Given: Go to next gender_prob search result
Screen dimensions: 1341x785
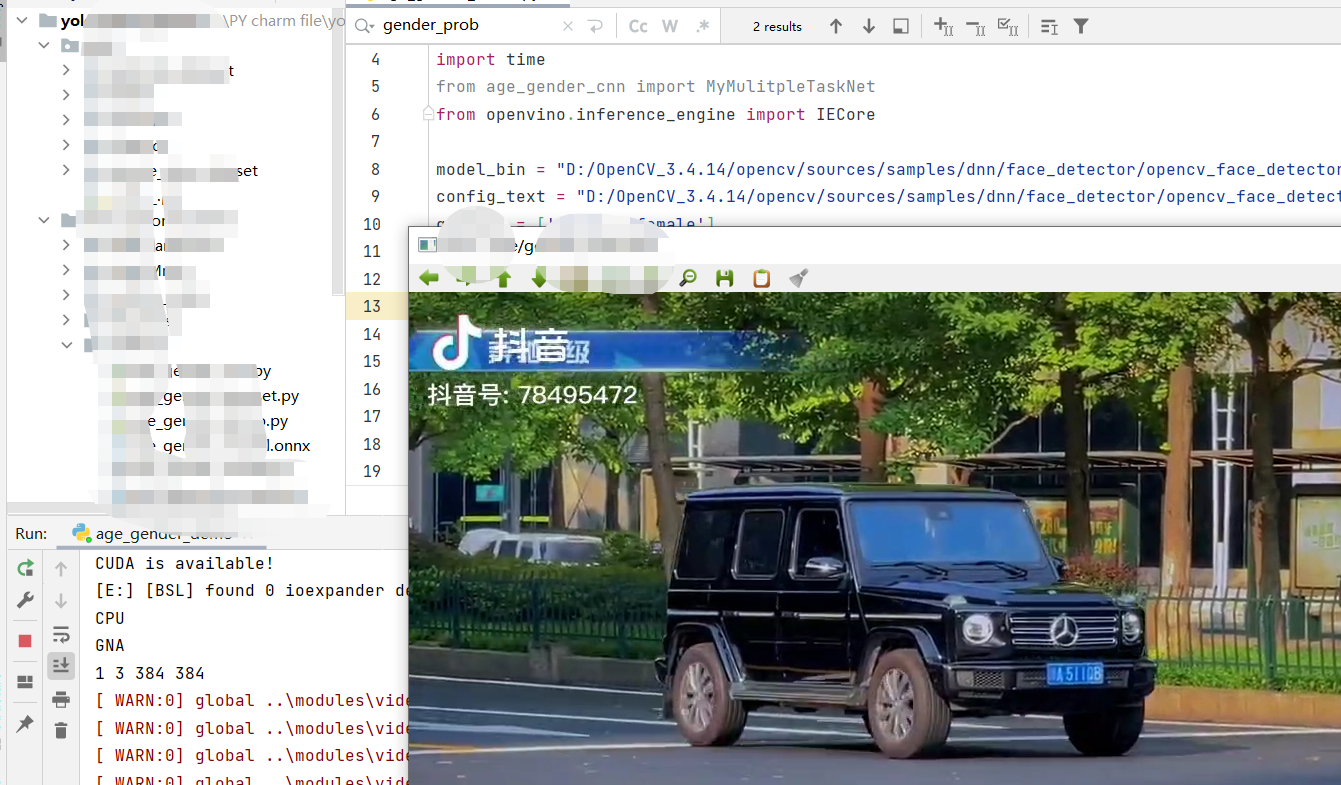Looking at the screenshot, I should coord(868,25).
